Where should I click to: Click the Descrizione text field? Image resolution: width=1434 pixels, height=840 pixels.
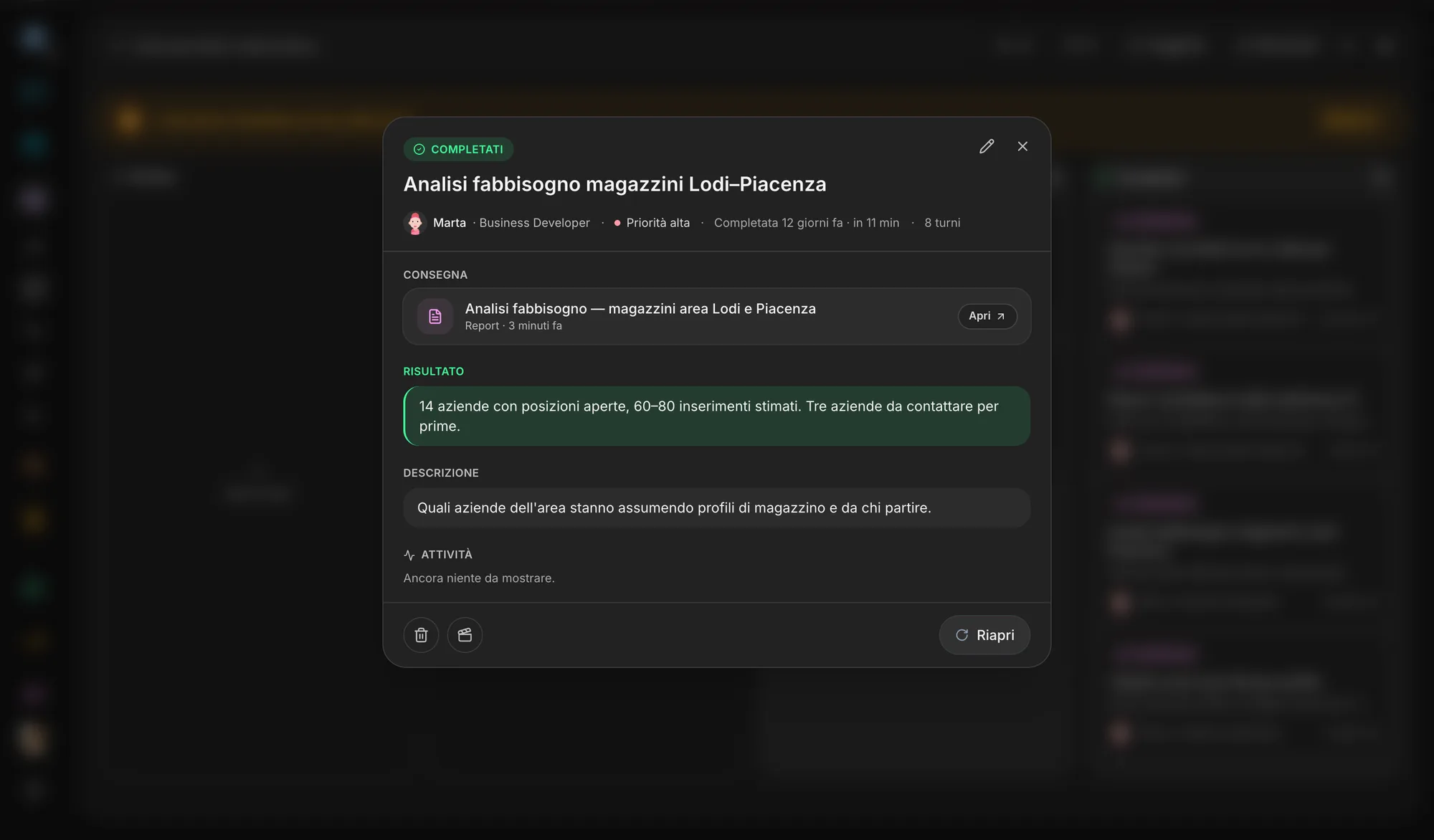coord(717,507)
